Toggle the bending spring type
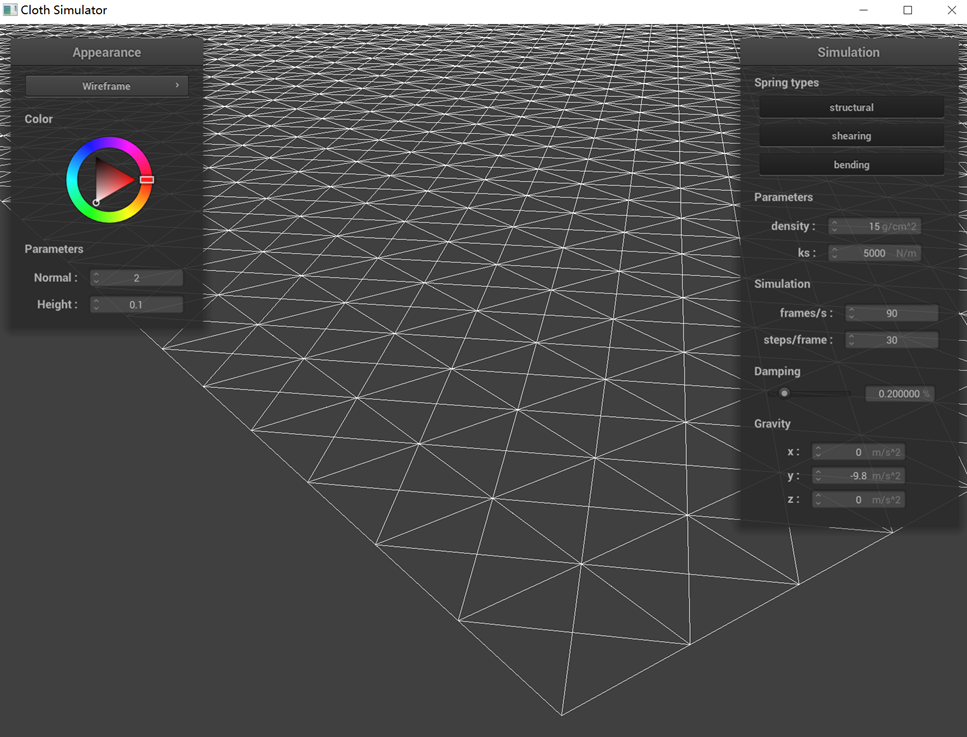The image size is (967, 737). (x=851, y=164)
